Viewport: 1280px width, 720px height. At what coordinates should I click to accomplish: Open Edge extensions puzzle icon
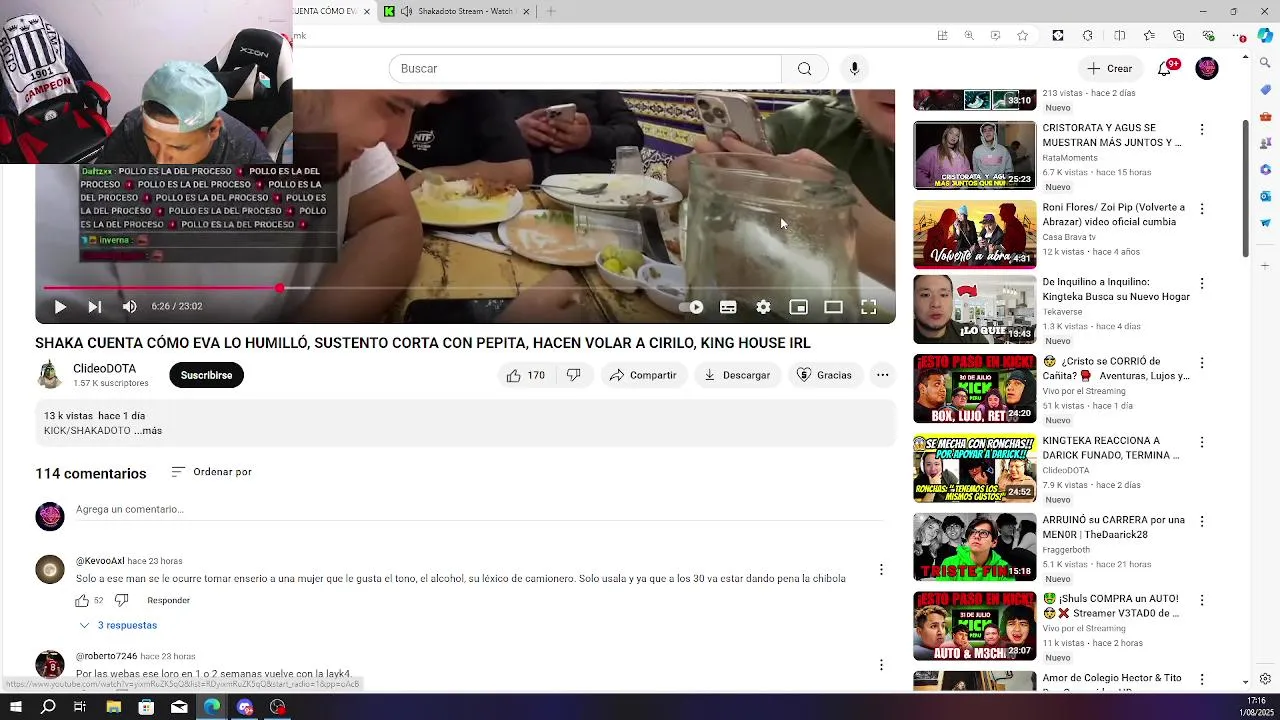(1088, 36)
